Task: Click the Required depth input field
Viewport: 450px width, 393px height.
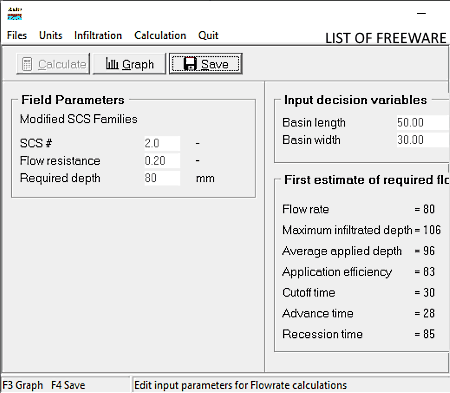Action: point(162,178)
